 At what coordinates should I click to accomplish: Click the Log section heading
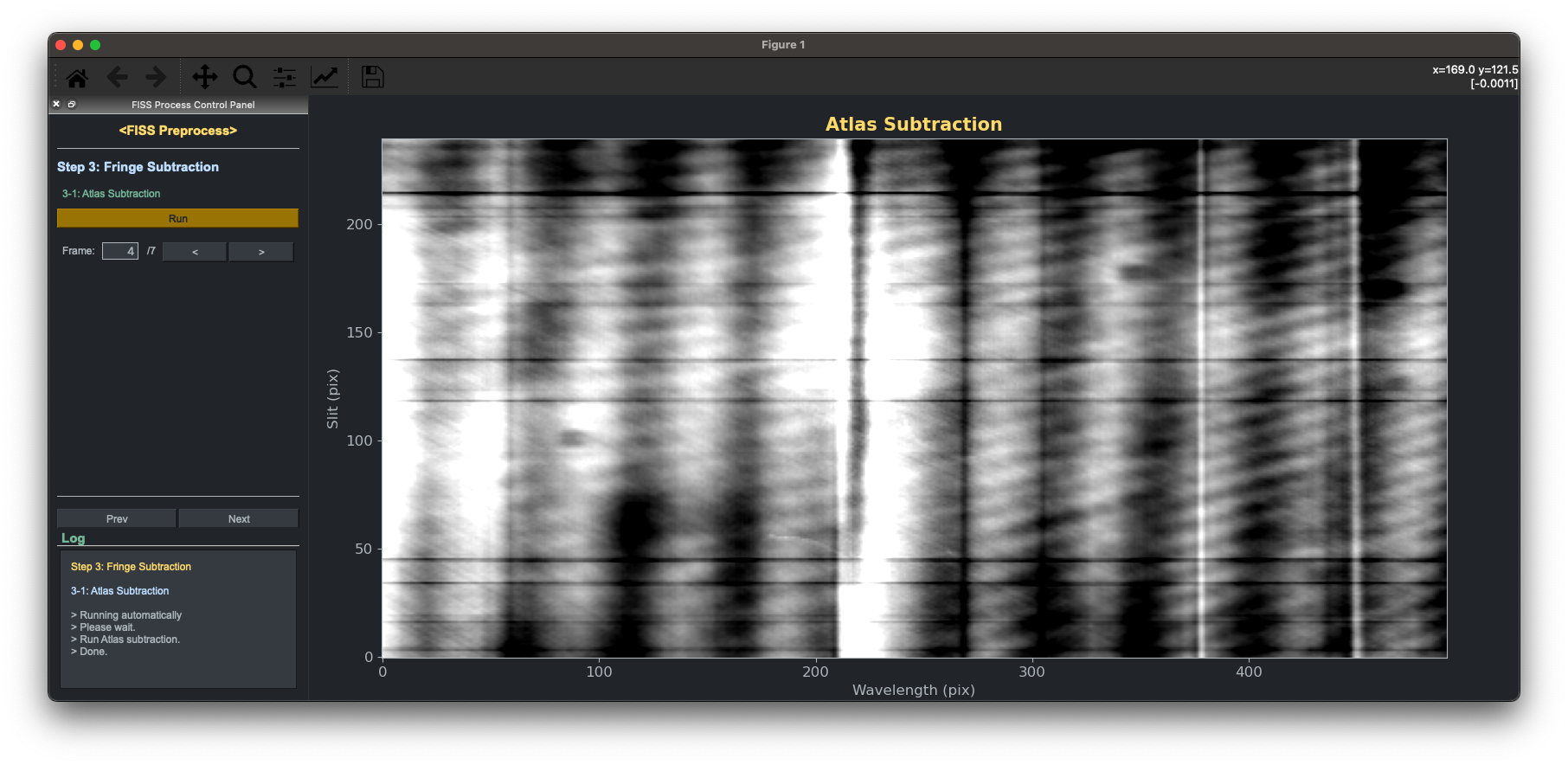click(73, 538)
